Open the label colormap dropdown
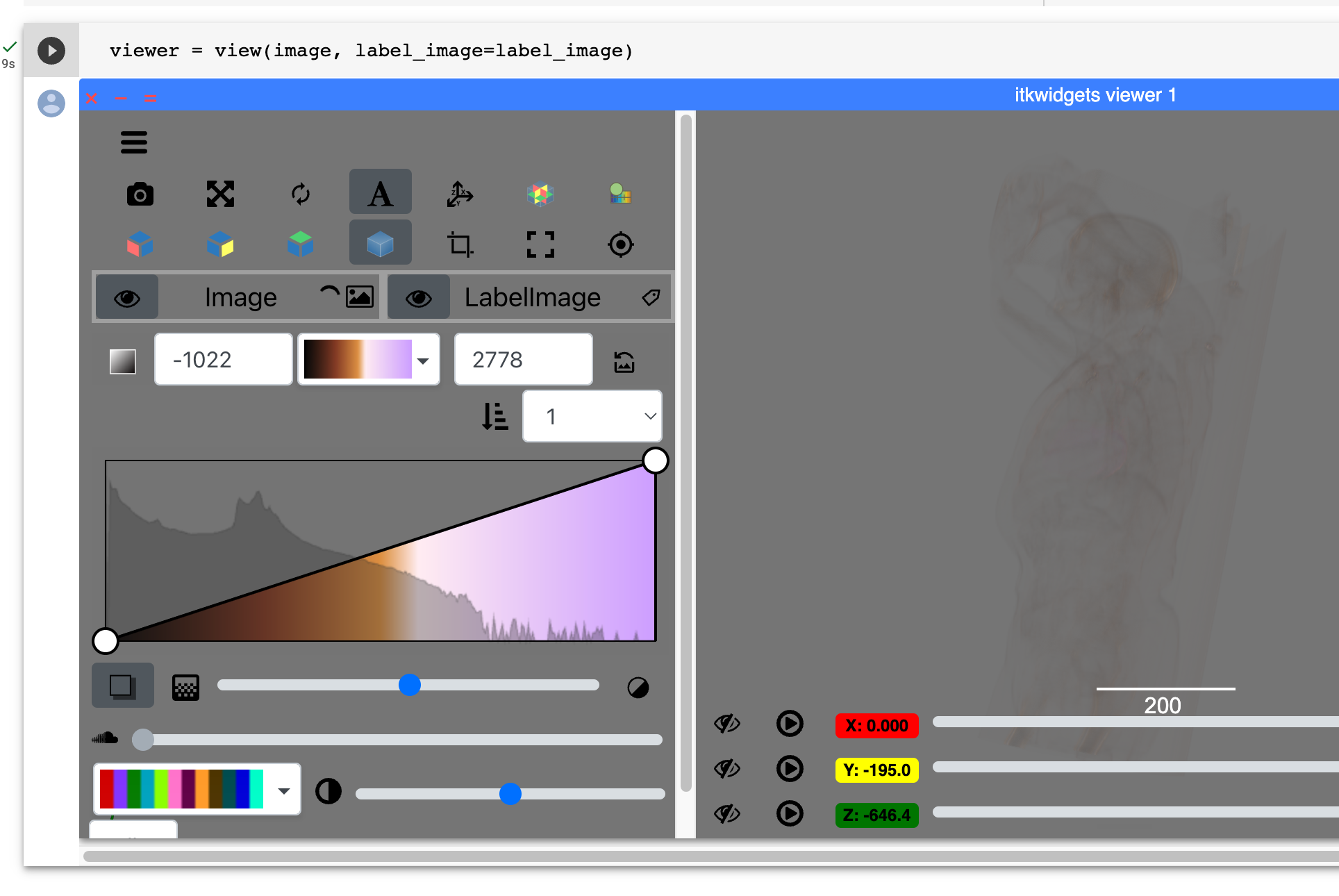The image size is (1339, 896). pos(197,789)
